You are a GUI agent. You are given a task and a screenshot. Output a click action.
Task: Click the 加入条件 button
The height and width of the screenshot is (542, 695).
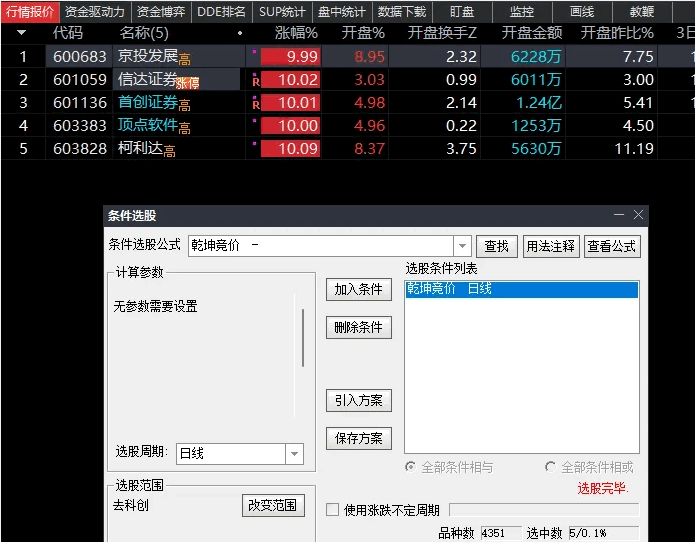coord(359,289)
